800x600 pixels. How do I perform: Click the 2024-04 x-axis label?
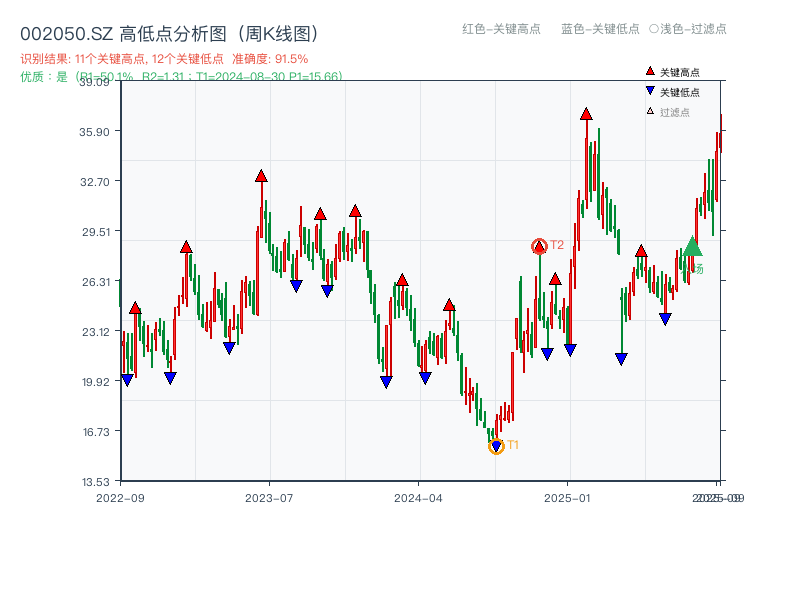(x=418, y=498)
